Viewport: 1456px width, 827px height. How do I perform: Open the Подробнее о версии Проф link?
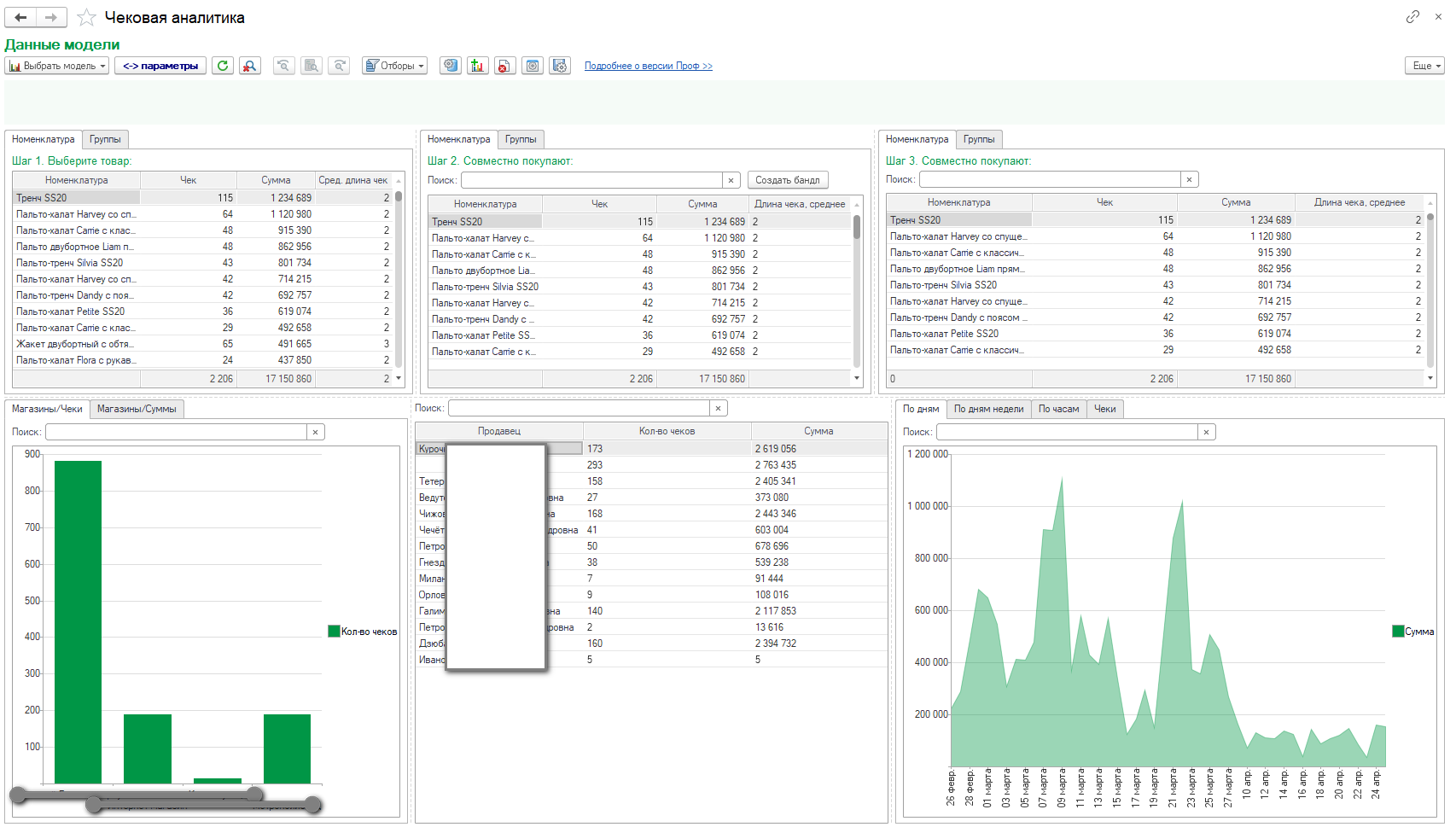(648, 66)
